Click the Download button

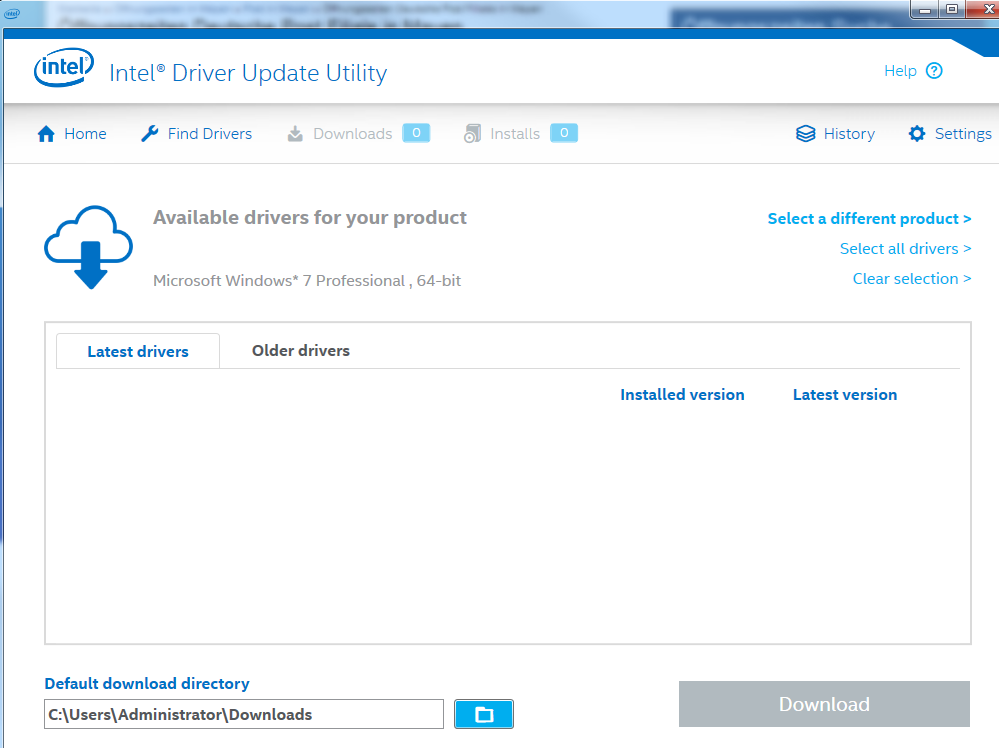(824, 704)
